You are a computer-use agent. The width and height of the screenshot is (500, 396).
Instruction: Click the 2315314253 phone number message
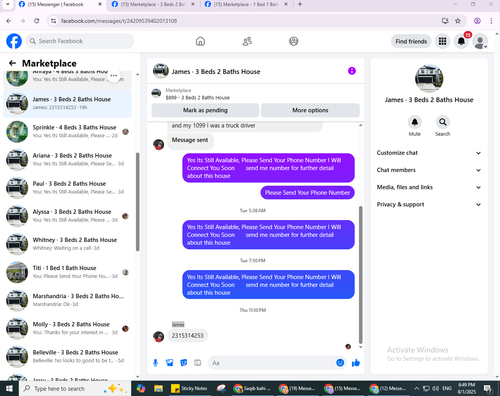(x=187, y=336)
